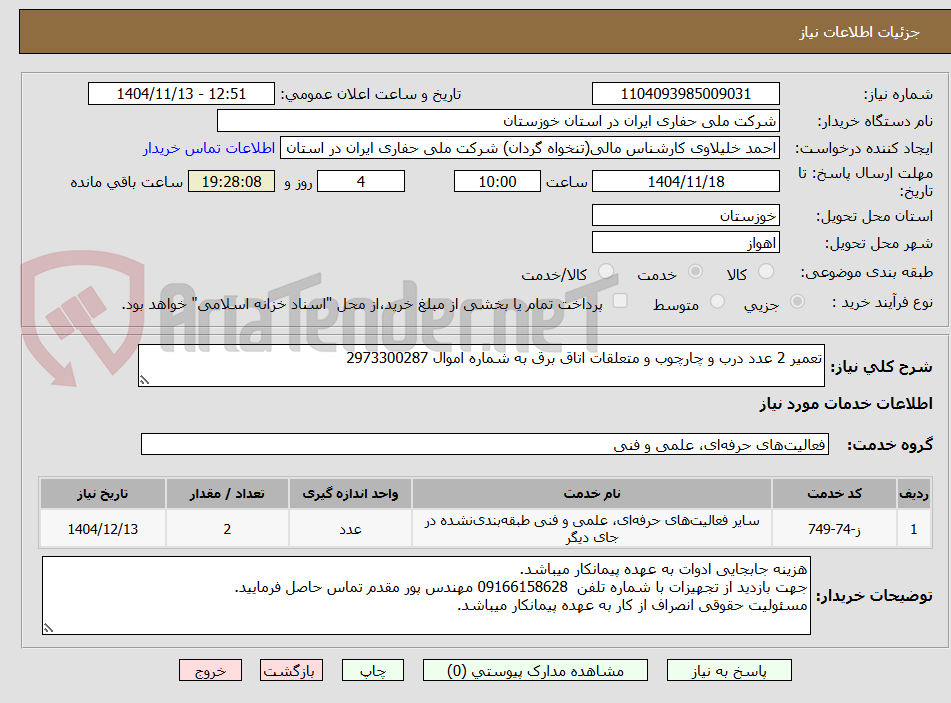Click service code cell ز-74-749
Viewport: 951px width, 703px height.
(x=834, y=529)
